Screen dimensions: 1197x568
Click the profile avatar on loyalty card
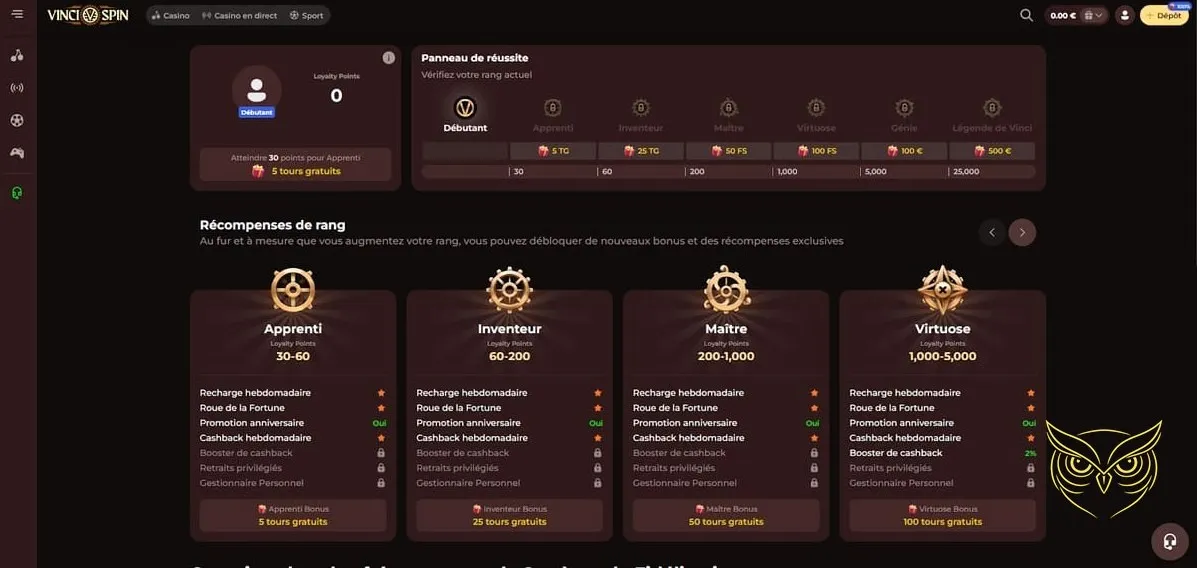tap(256, 89)
